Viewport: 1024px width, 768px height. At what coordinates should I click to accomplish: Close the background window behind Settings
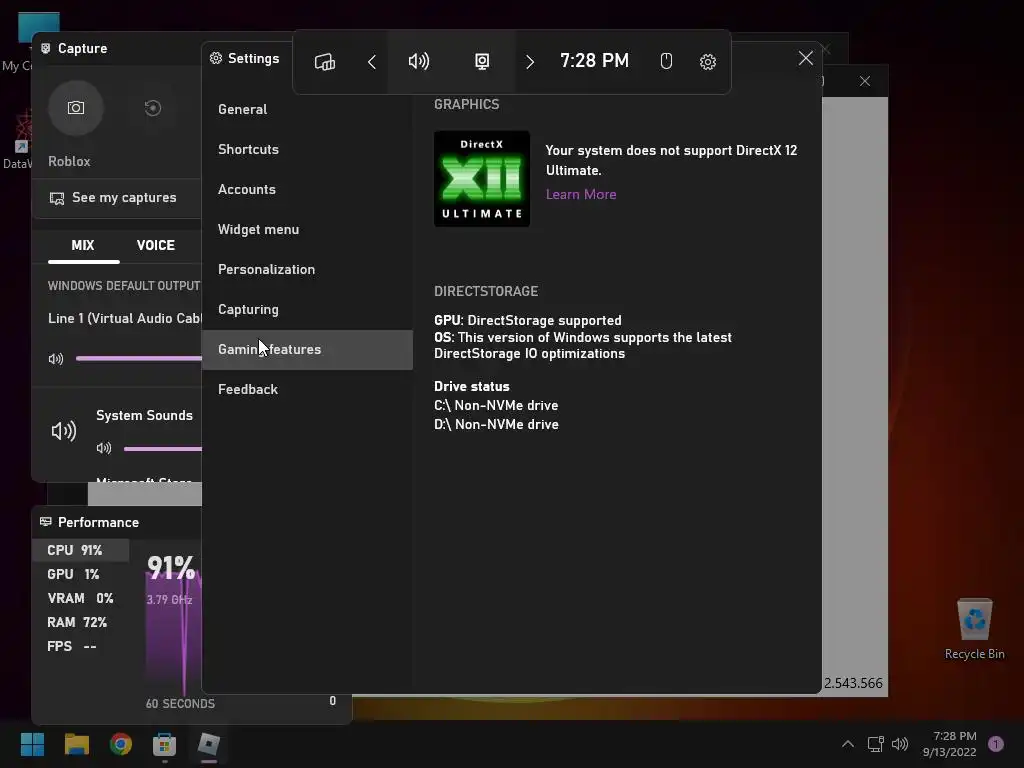coord(865,81)
